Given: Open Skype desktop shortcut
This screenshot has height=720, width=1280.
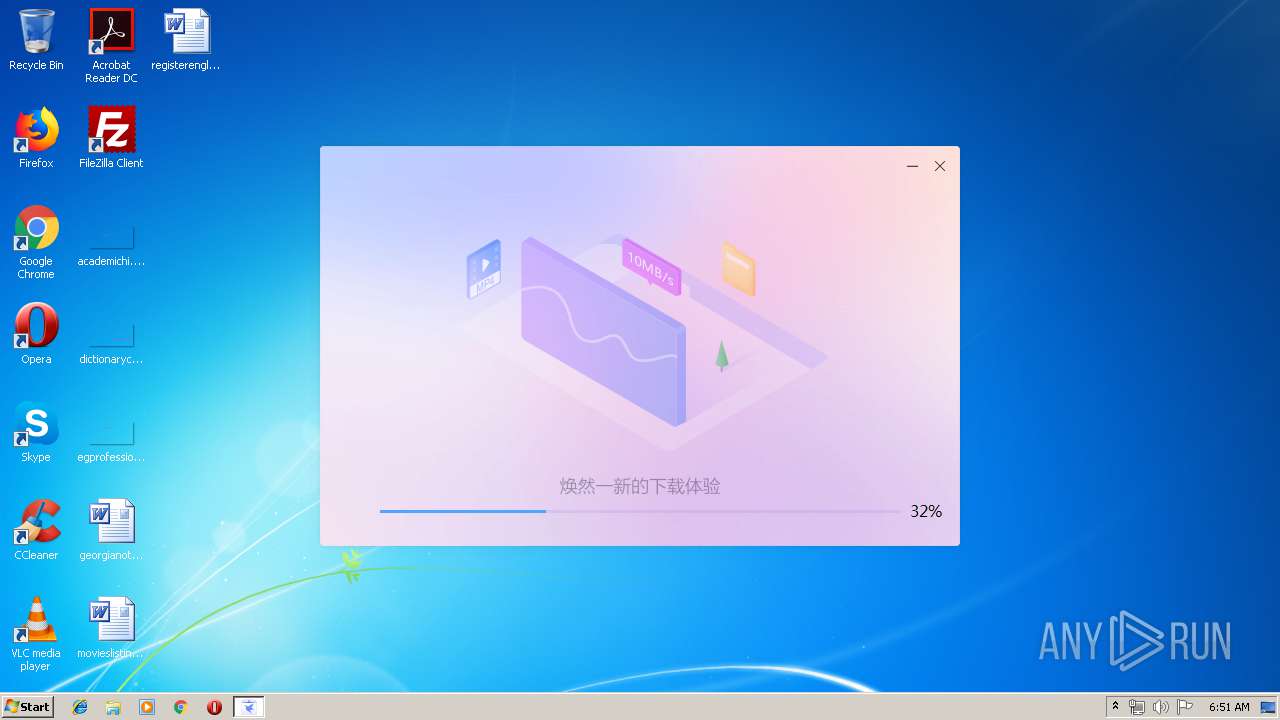Looking at the screenshot, I should click(36, 432).
